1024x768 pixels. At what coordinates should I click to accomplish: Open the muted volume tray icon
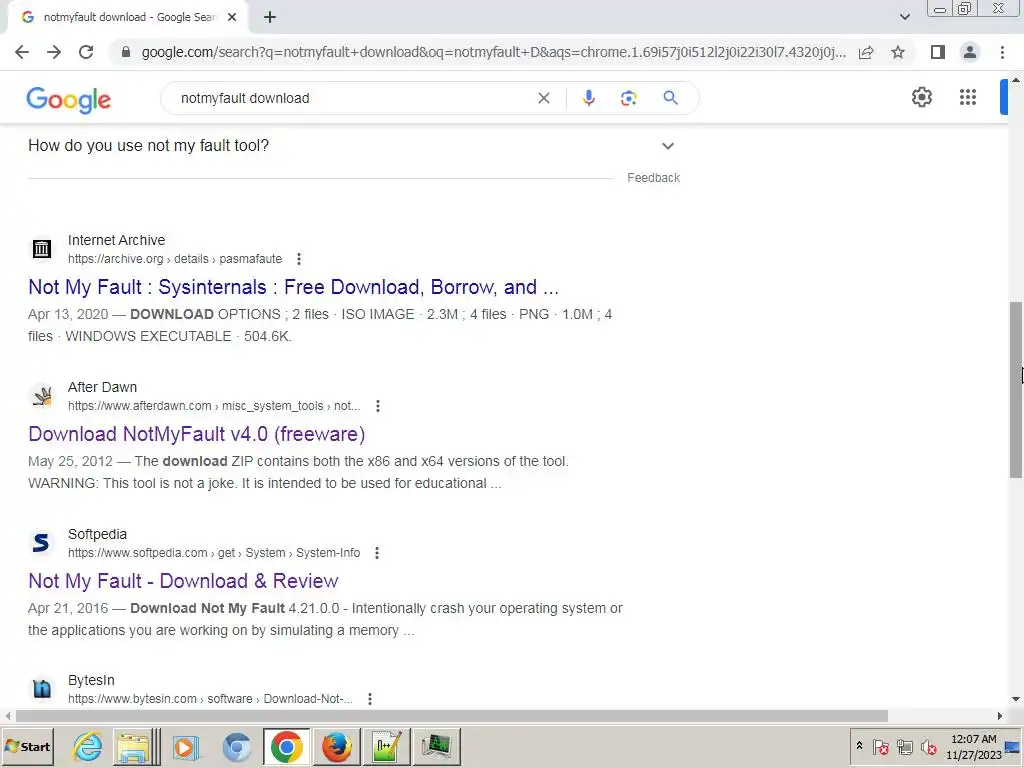(x=928, y=746)
